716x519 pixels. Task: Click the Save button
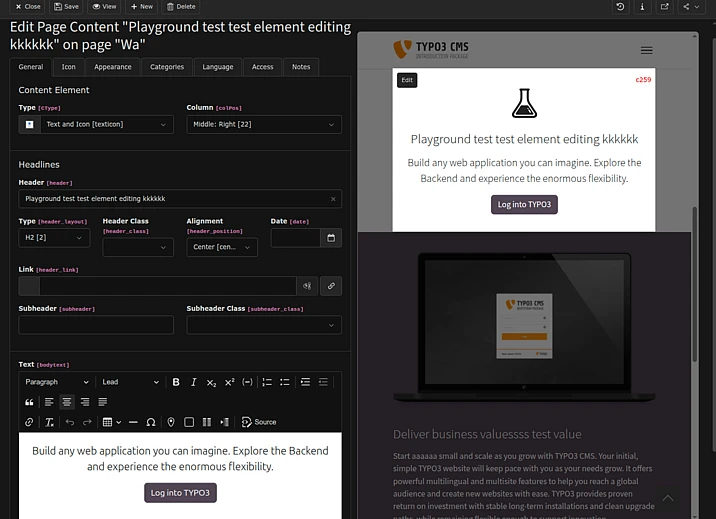point(67,7)
